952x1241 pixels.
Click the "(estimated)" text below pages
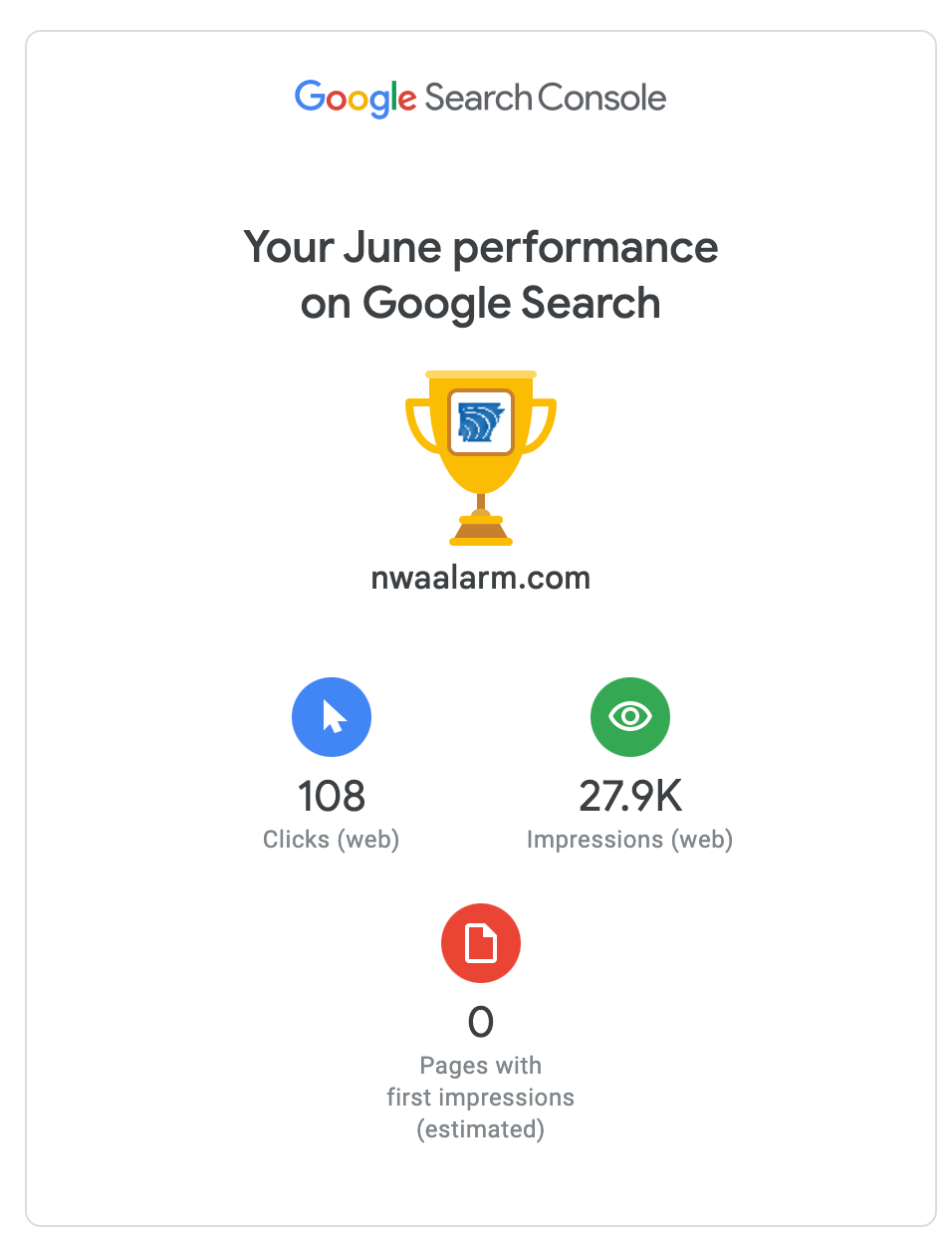tap(481, 1129)
